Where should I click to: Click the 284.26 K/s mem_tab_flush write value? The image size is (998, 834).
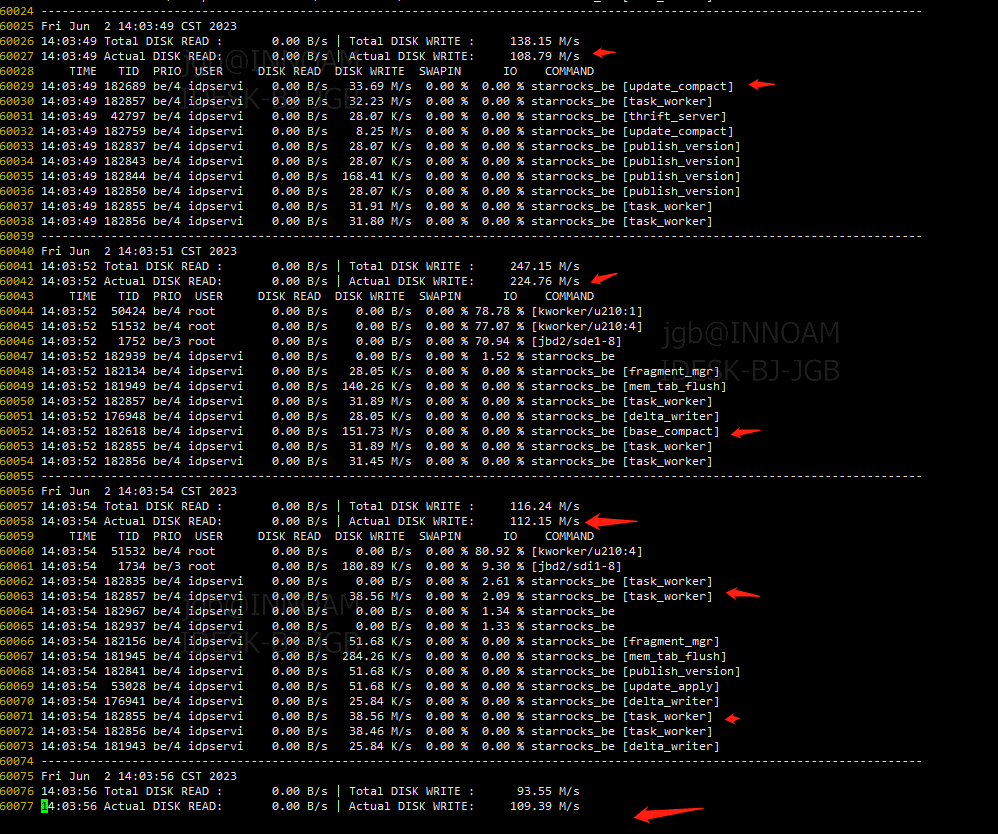pos(376,656)
